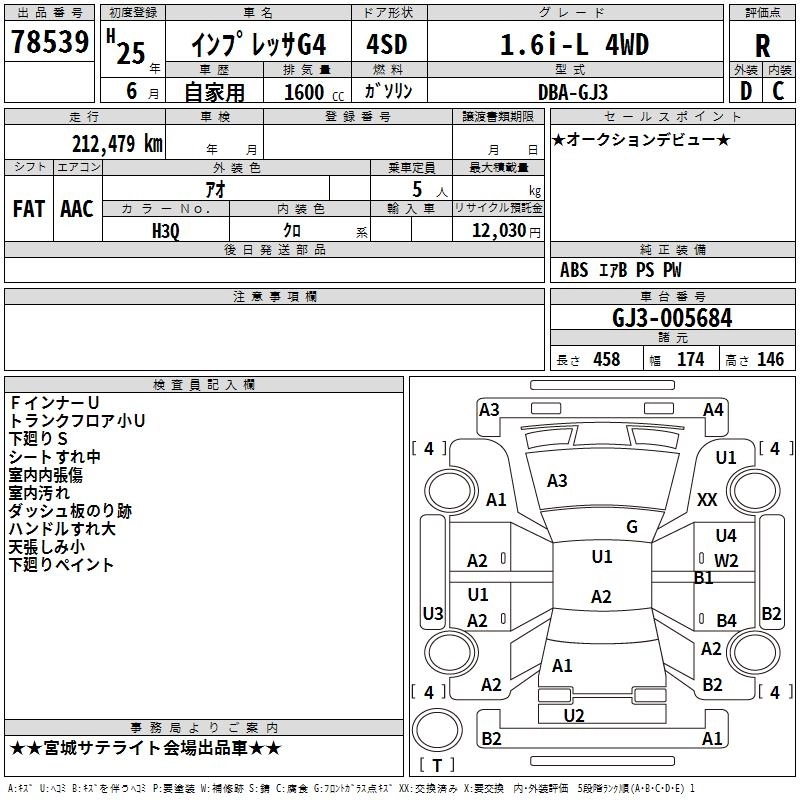The height and width of the screenshot is (800, 800).
Task: Select the evaluation score R
Action: 762,46
